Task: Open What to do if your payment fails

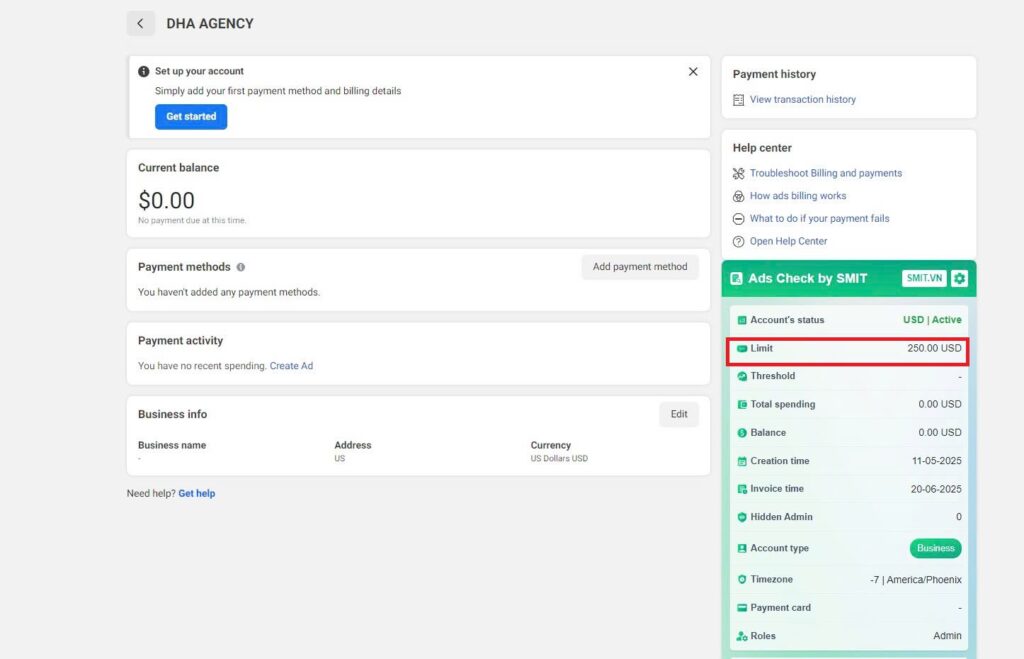Action: coord(819,218)
